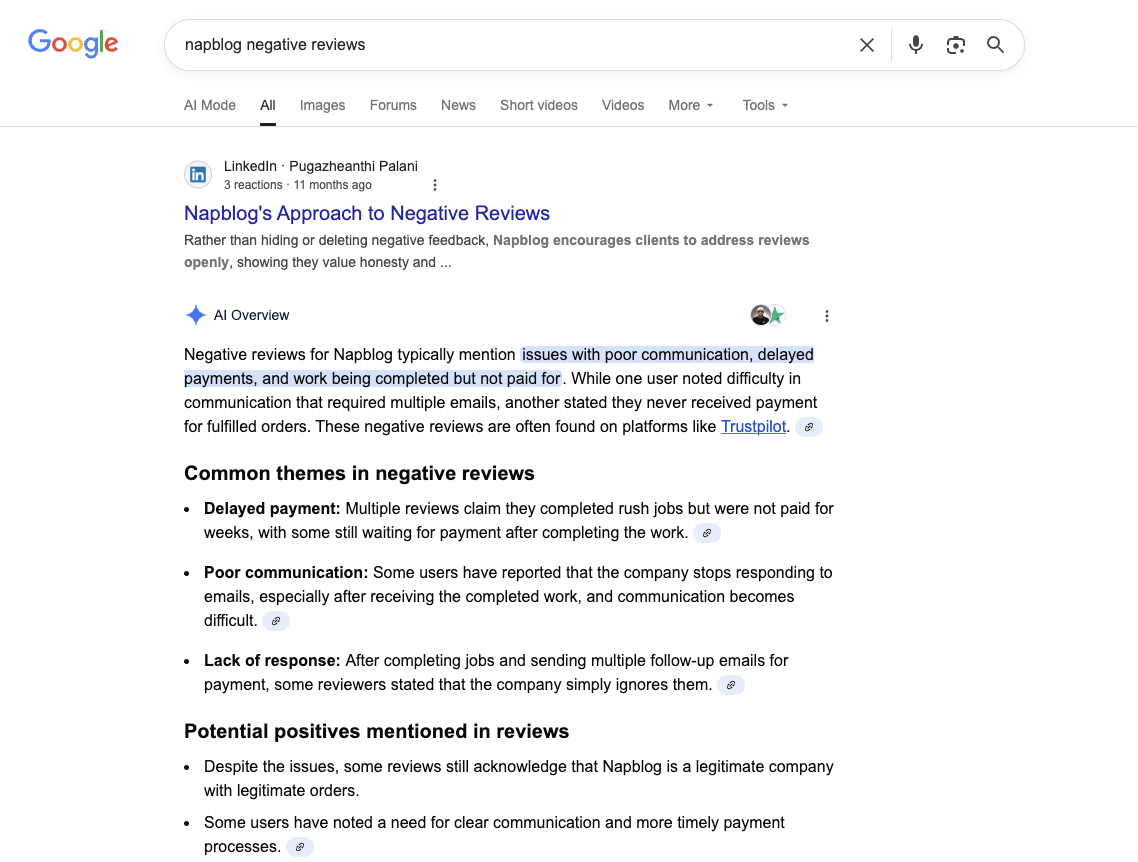Open Google Lens image search

tap(955, 45)
